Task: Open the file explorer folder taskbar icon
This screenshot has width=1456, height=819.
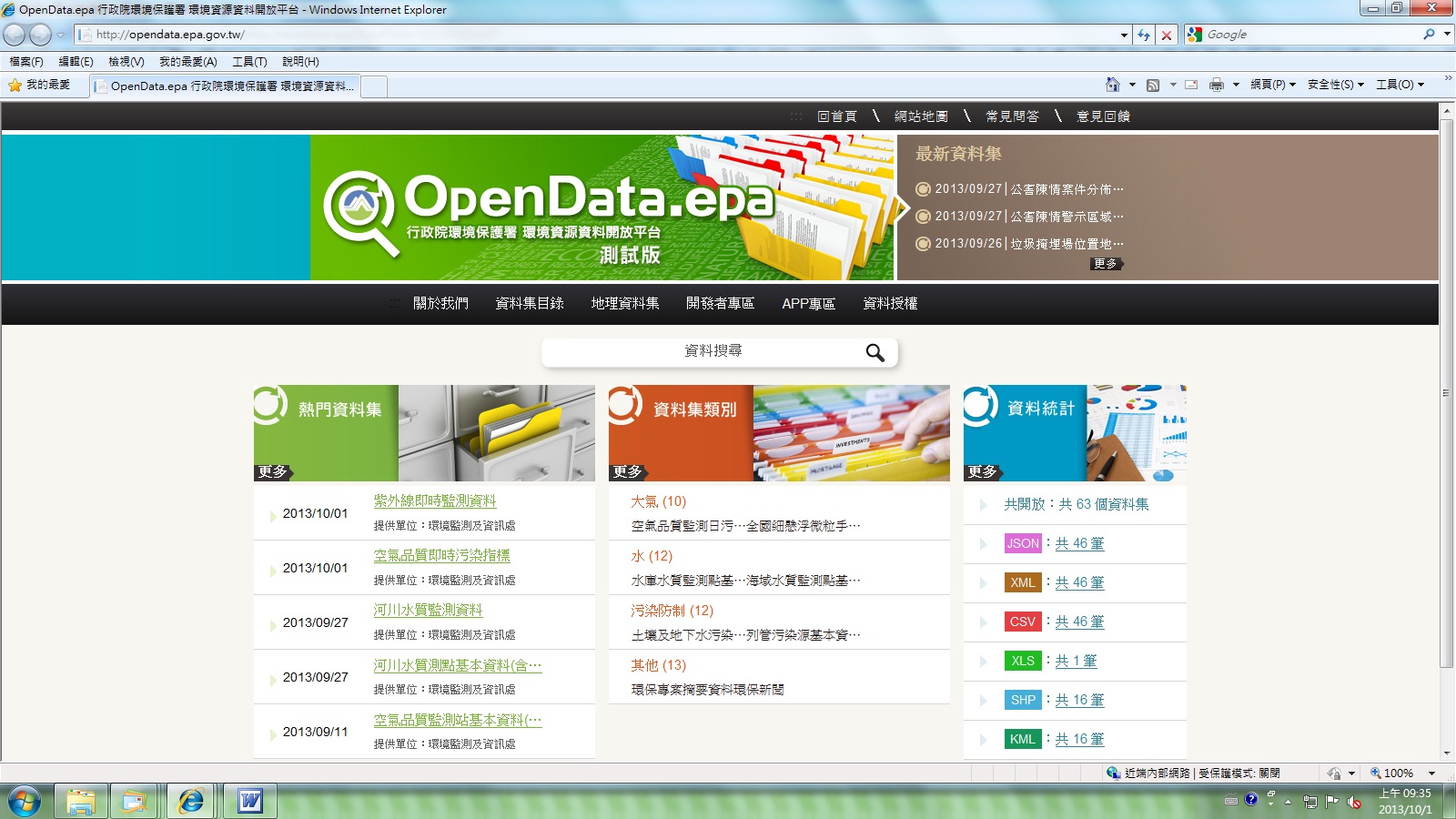Action: click(x=80, y=801)
